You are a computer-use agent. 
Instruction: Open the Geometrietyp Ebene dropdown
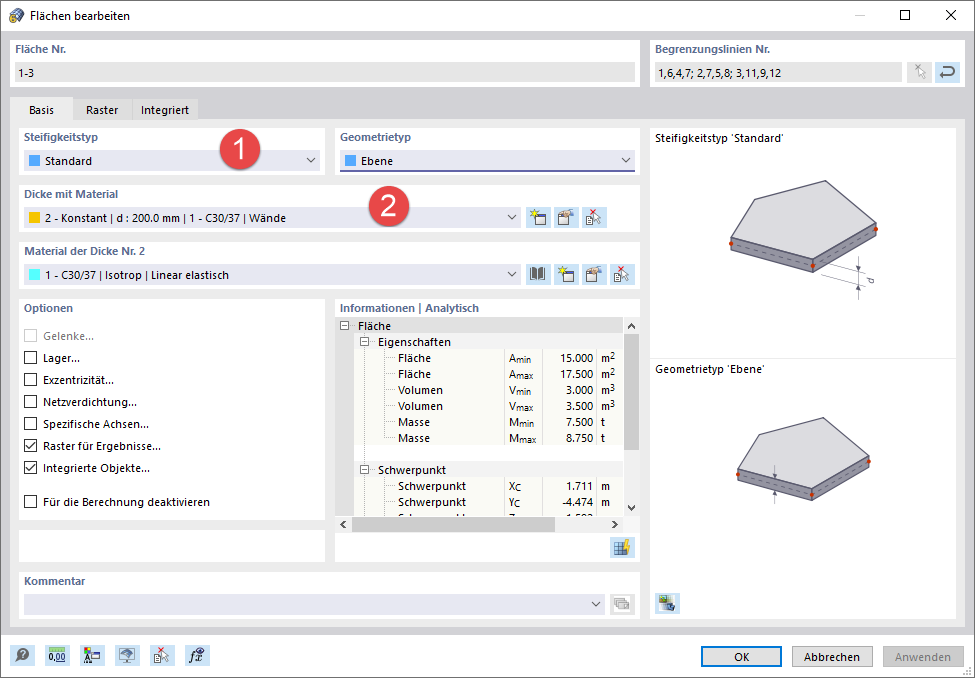click(x=488, y=160)
